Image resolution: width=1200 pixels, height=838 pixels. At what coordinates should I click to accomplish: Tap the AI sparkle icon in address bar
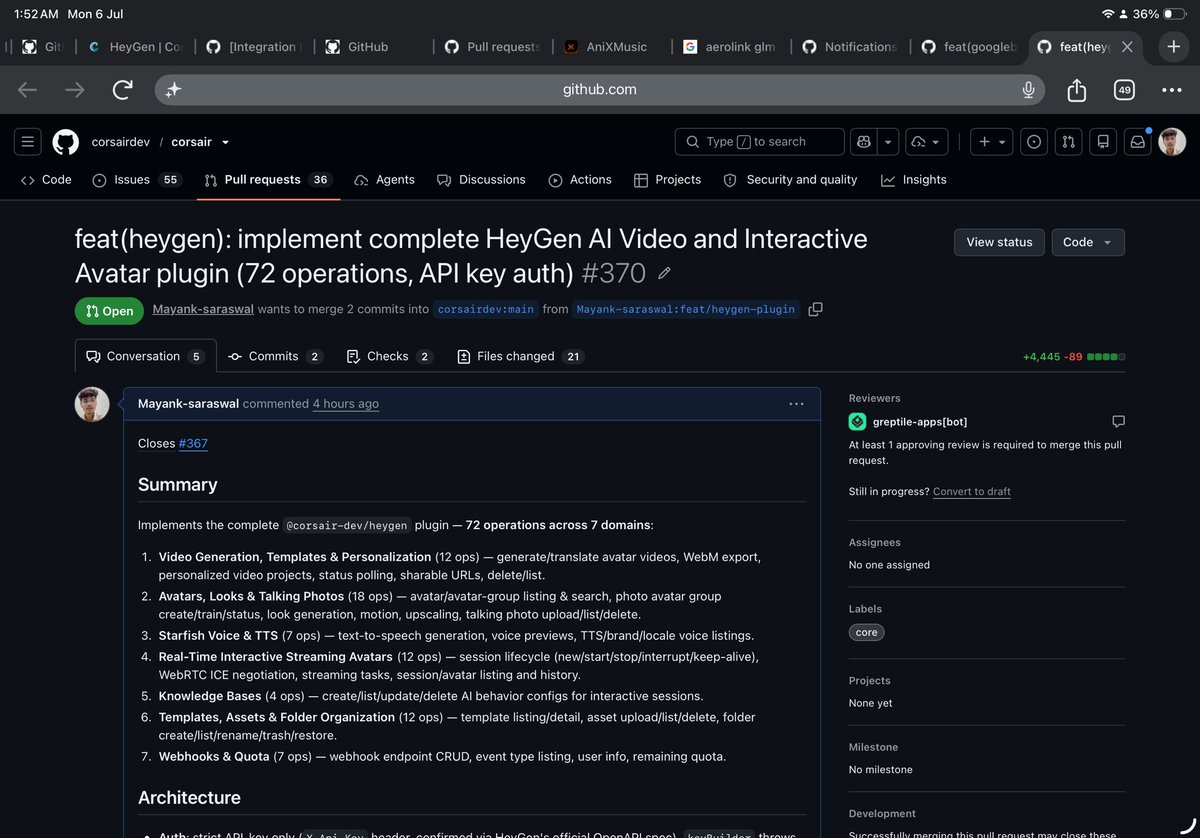pyautogui.click(x=173, y=90)
